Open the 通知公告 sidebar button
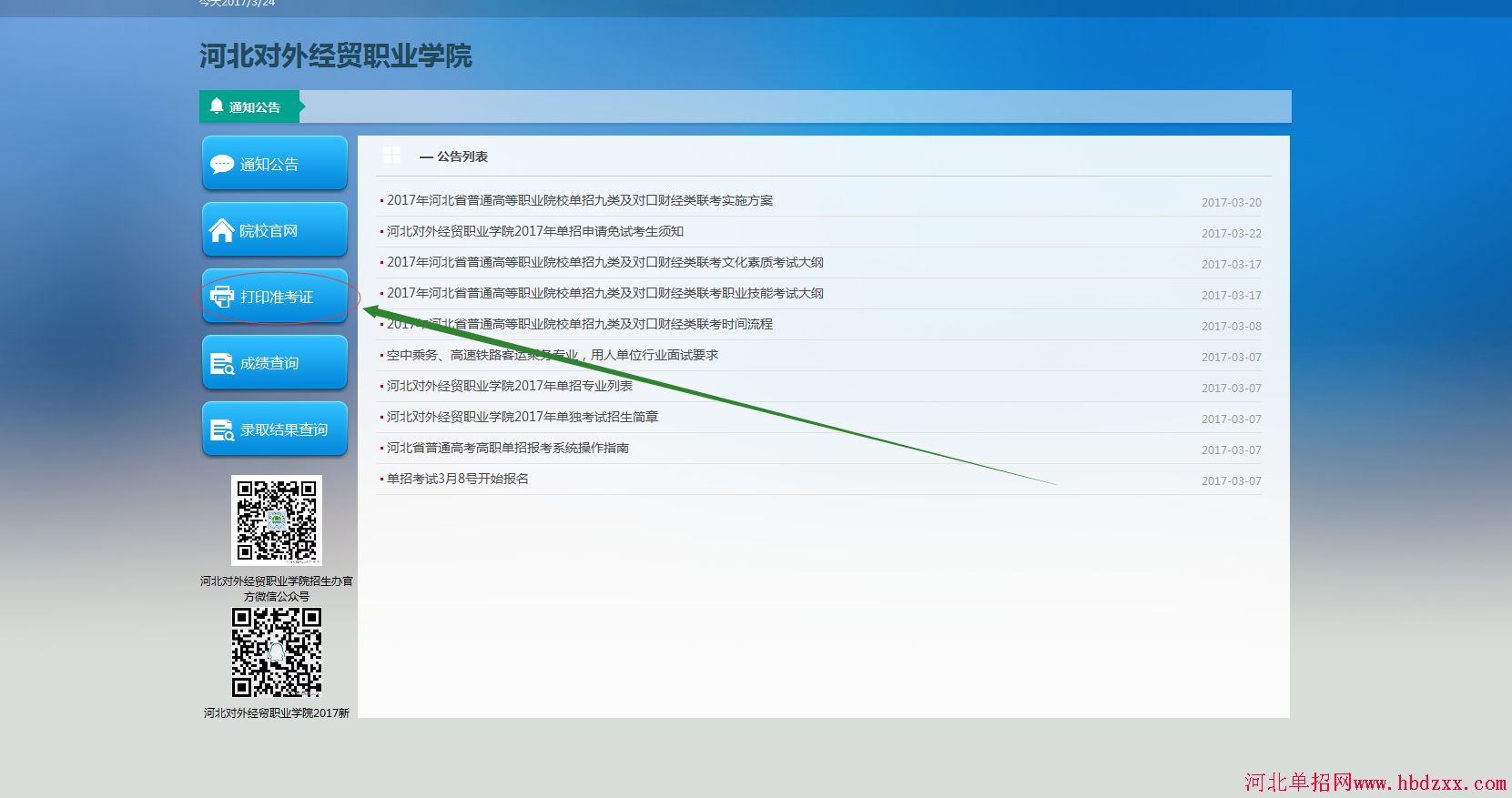1512x798 pixels. [275, 164]
